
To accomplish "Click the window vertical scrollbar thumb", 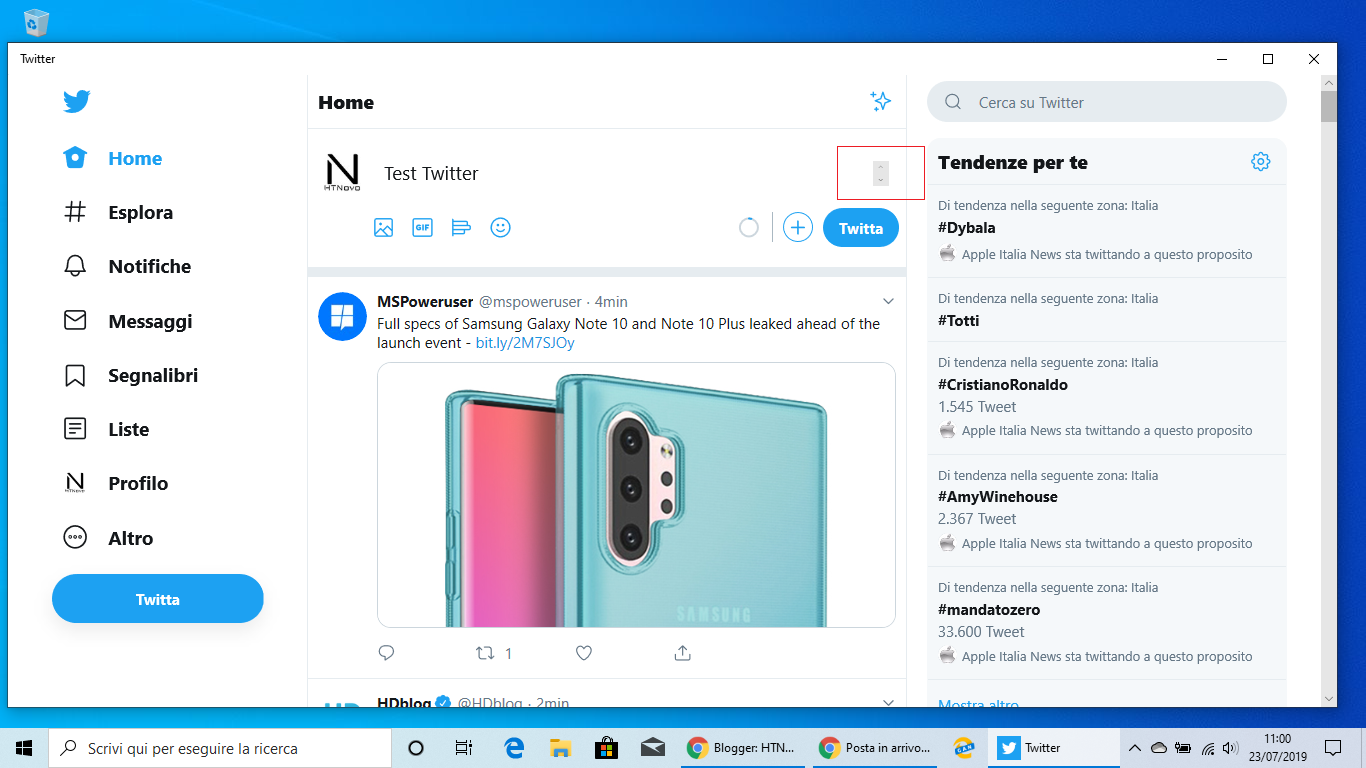I will [x=1329, y=106].
